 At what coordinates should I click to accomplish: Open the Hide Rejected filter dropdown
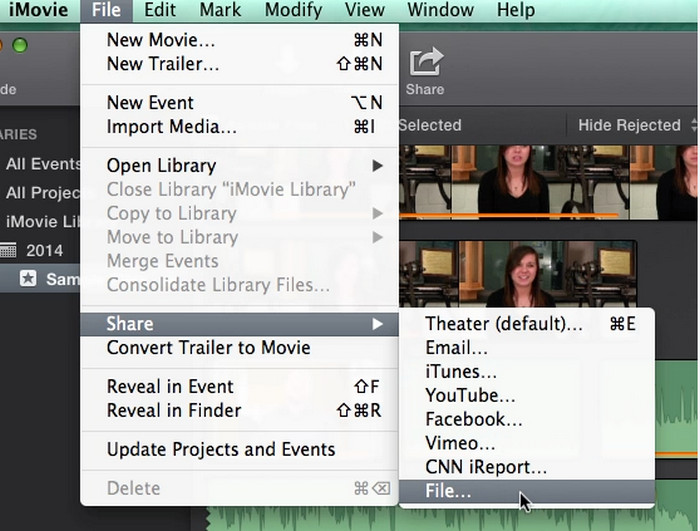pyautogui.click(x=628, y=125)
